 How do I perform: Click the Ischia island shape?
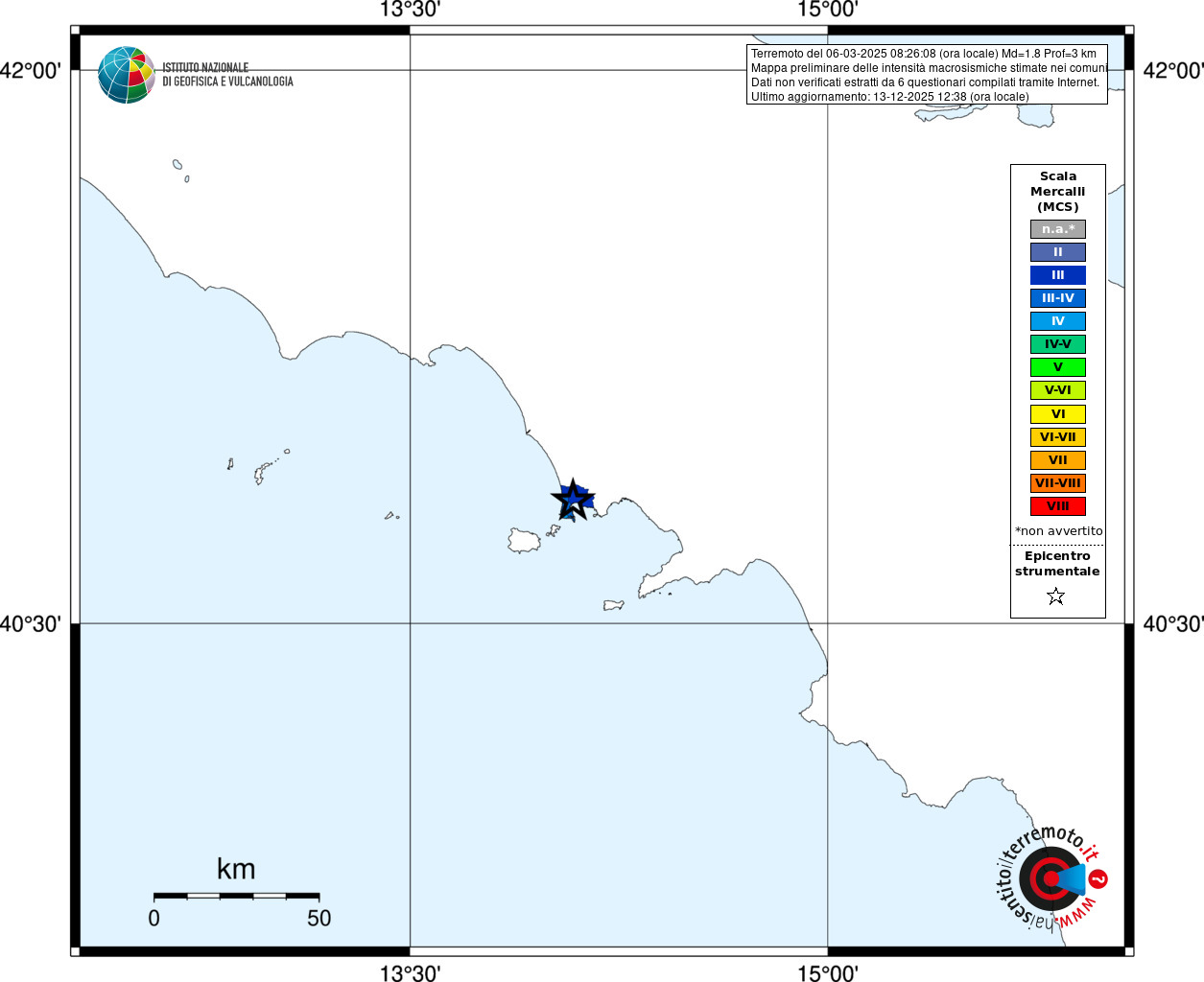click(x=525, y=541)
